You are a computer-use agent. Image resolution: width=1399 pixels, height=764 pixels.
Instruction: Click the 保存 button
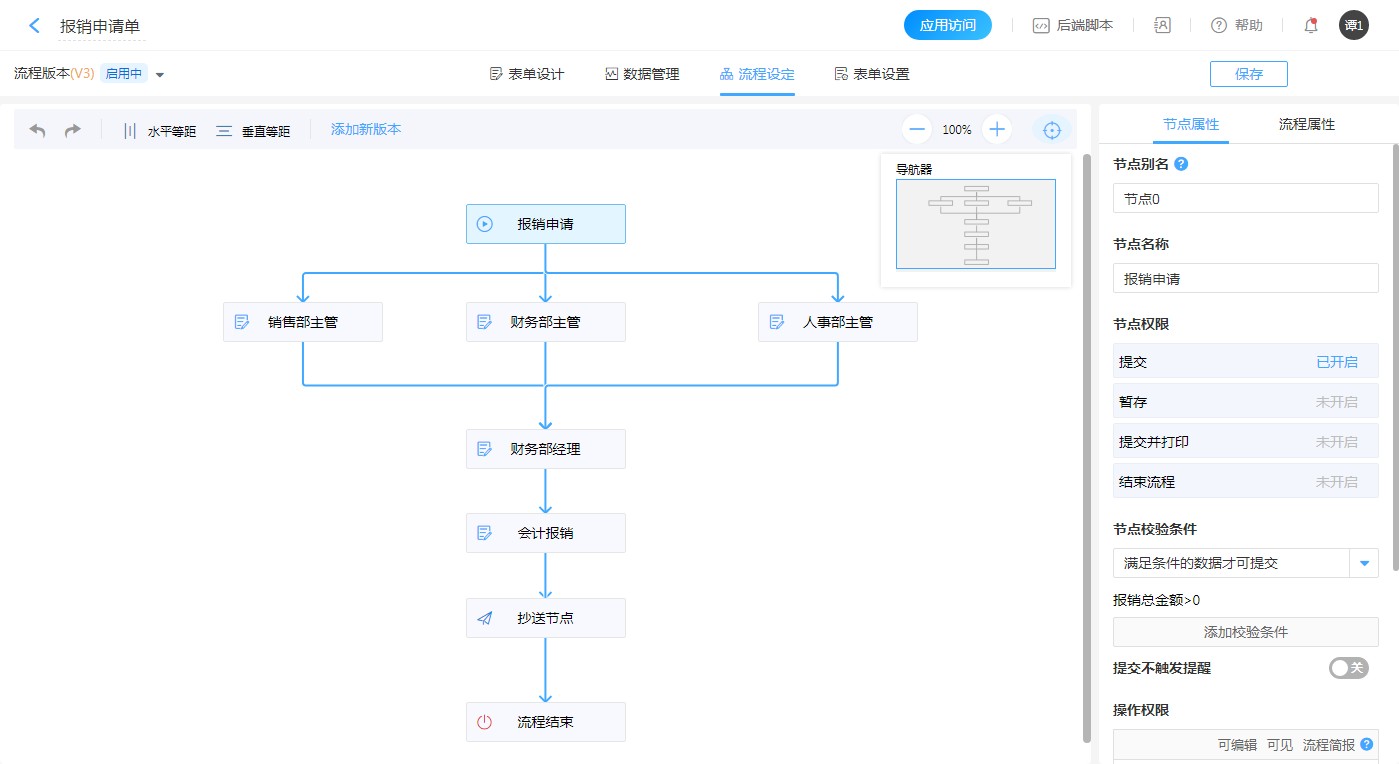1248,74
